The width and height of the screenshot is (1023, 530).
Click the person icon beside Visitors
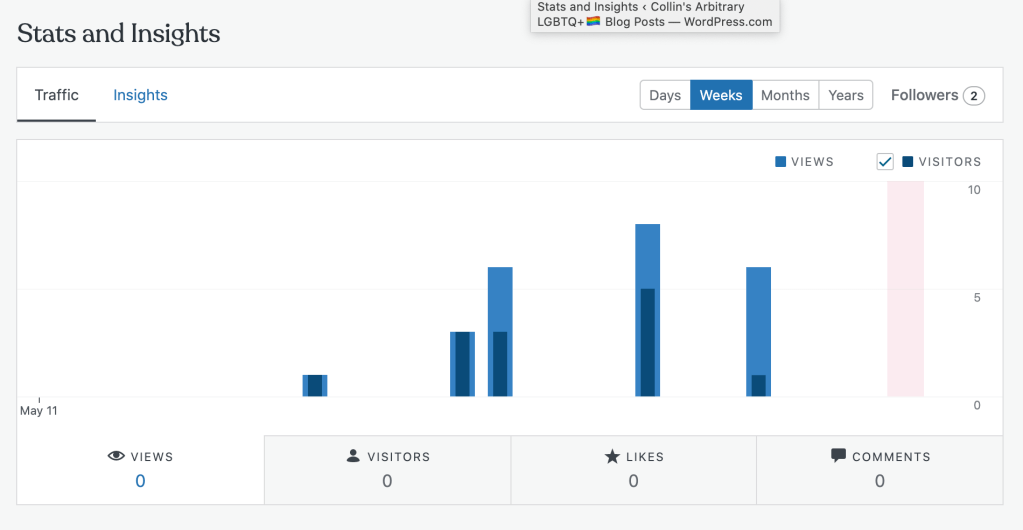tap(353, 456)
